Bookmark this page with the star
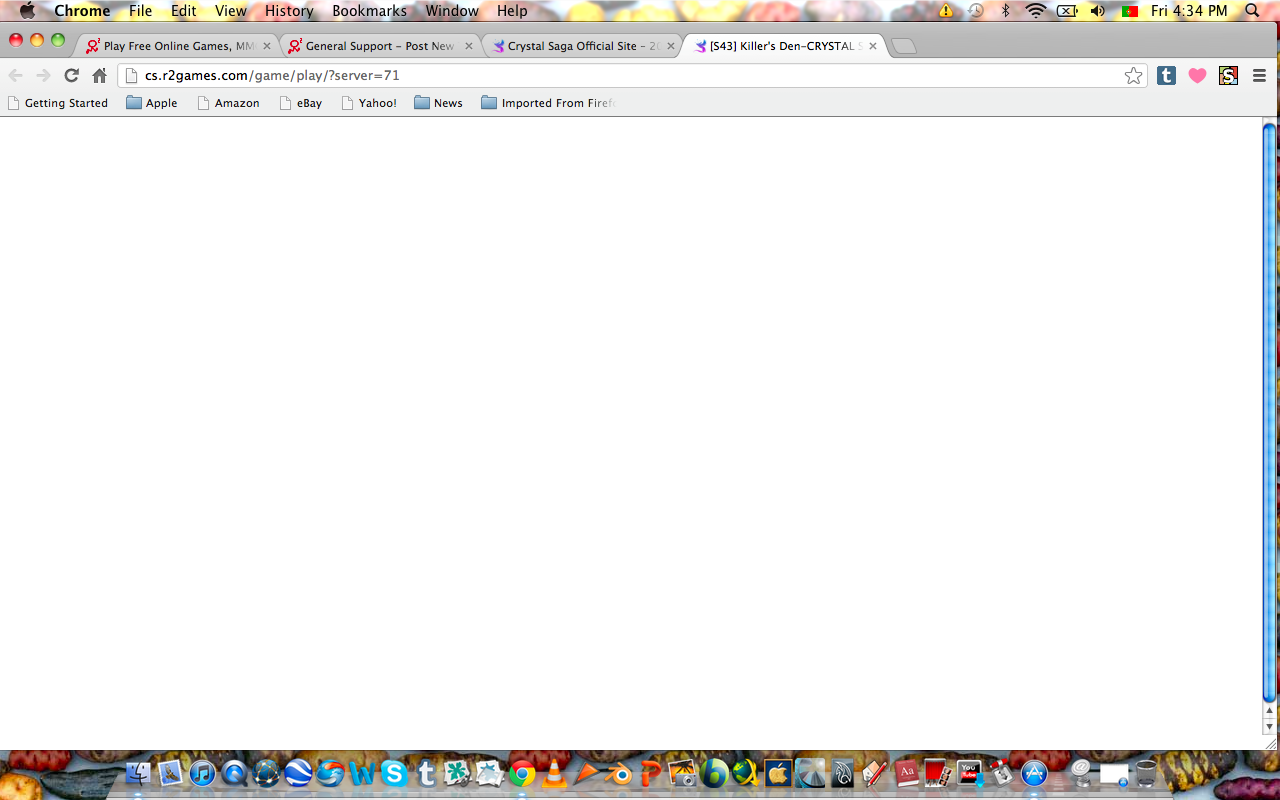1280x800 pixels. tap(1133, 76)
